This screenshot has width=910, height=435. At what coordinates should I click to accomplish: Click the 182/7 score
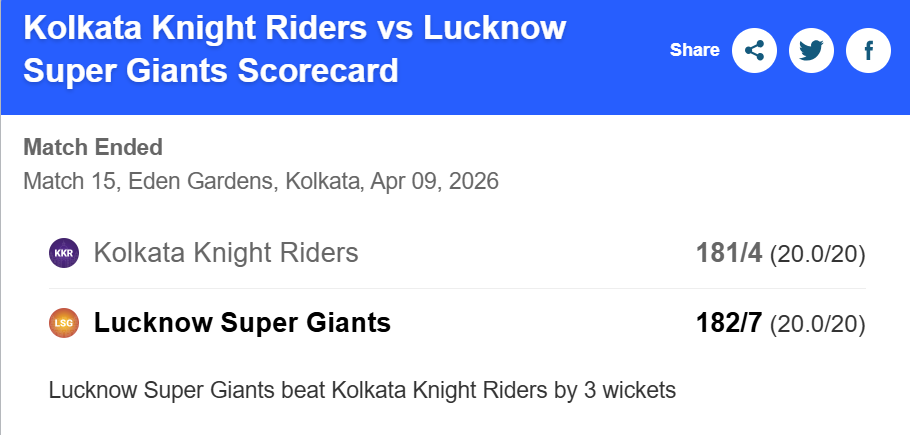click(x=730, y=323)
